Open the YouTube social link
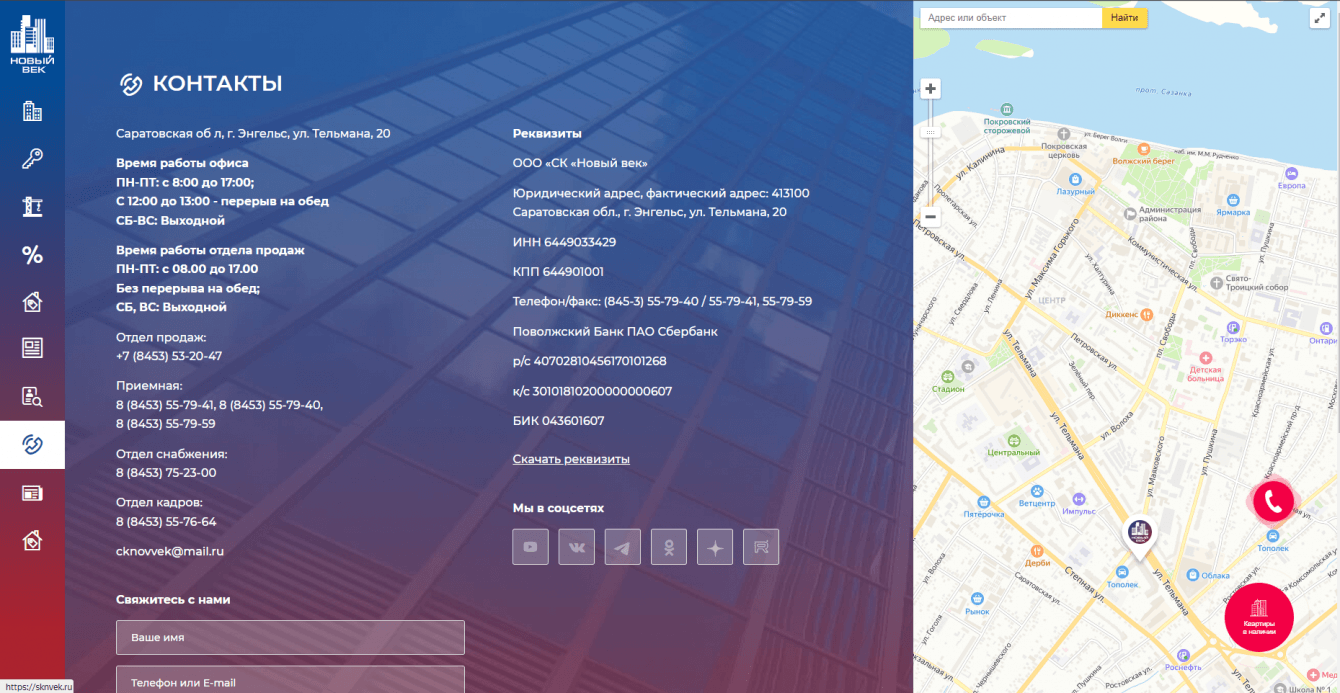Screen dimensions: 1340x693 [x=530, y=547]
